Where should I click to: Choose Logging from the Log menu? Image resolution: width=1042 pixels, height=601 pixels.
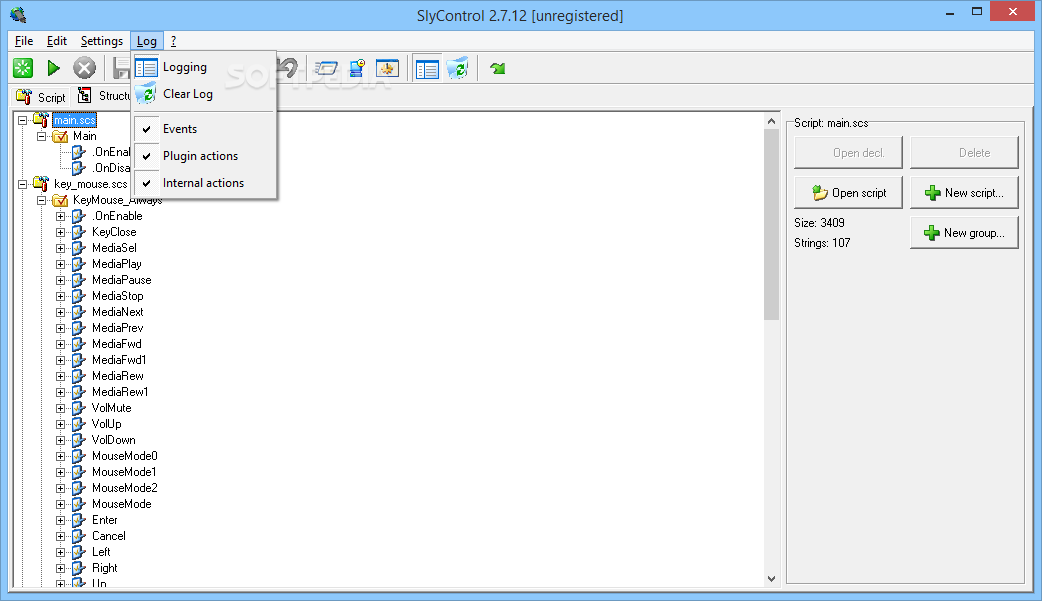[204, 67]
